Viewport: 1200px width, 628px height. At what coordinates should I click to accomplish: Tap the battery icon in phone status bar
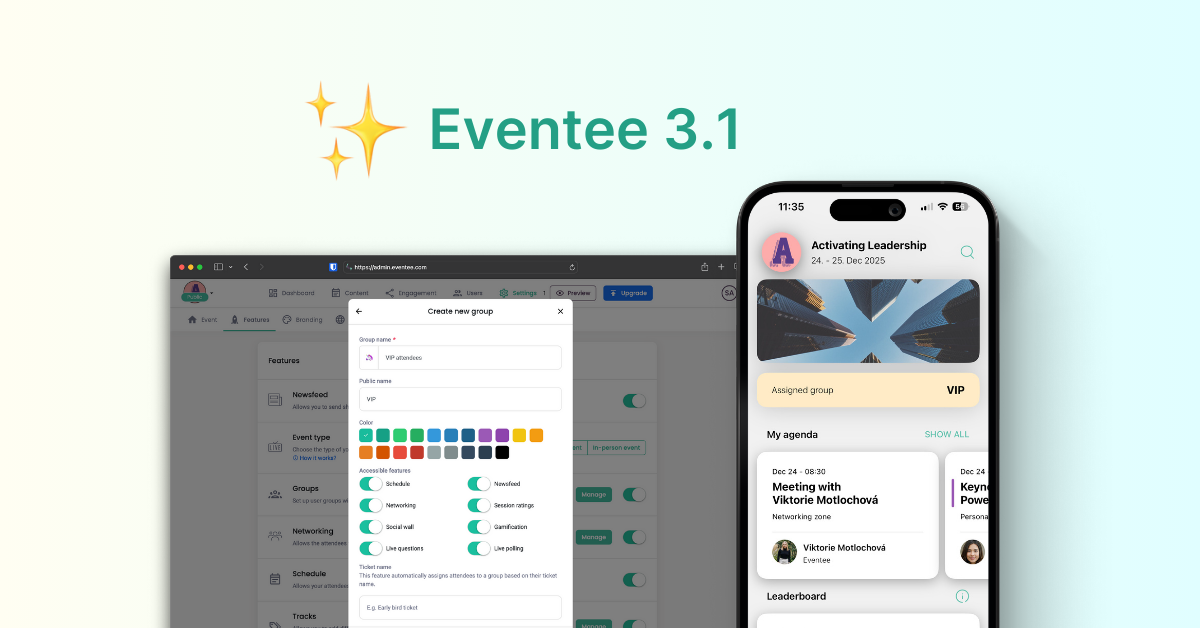coord(960,206)
